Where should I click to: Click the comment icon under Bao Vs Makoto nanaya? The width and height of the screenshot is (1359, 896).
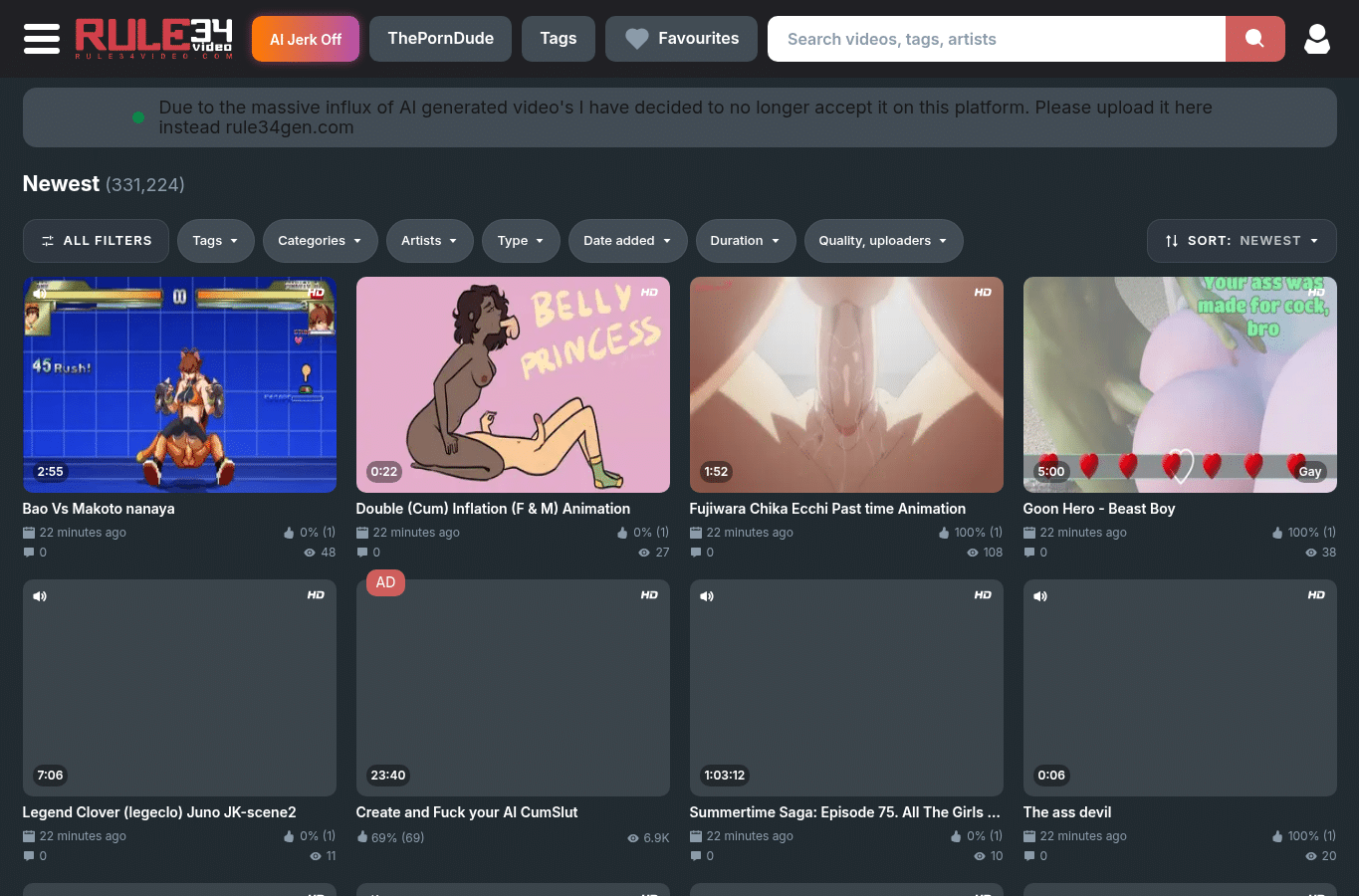point(29,553)
